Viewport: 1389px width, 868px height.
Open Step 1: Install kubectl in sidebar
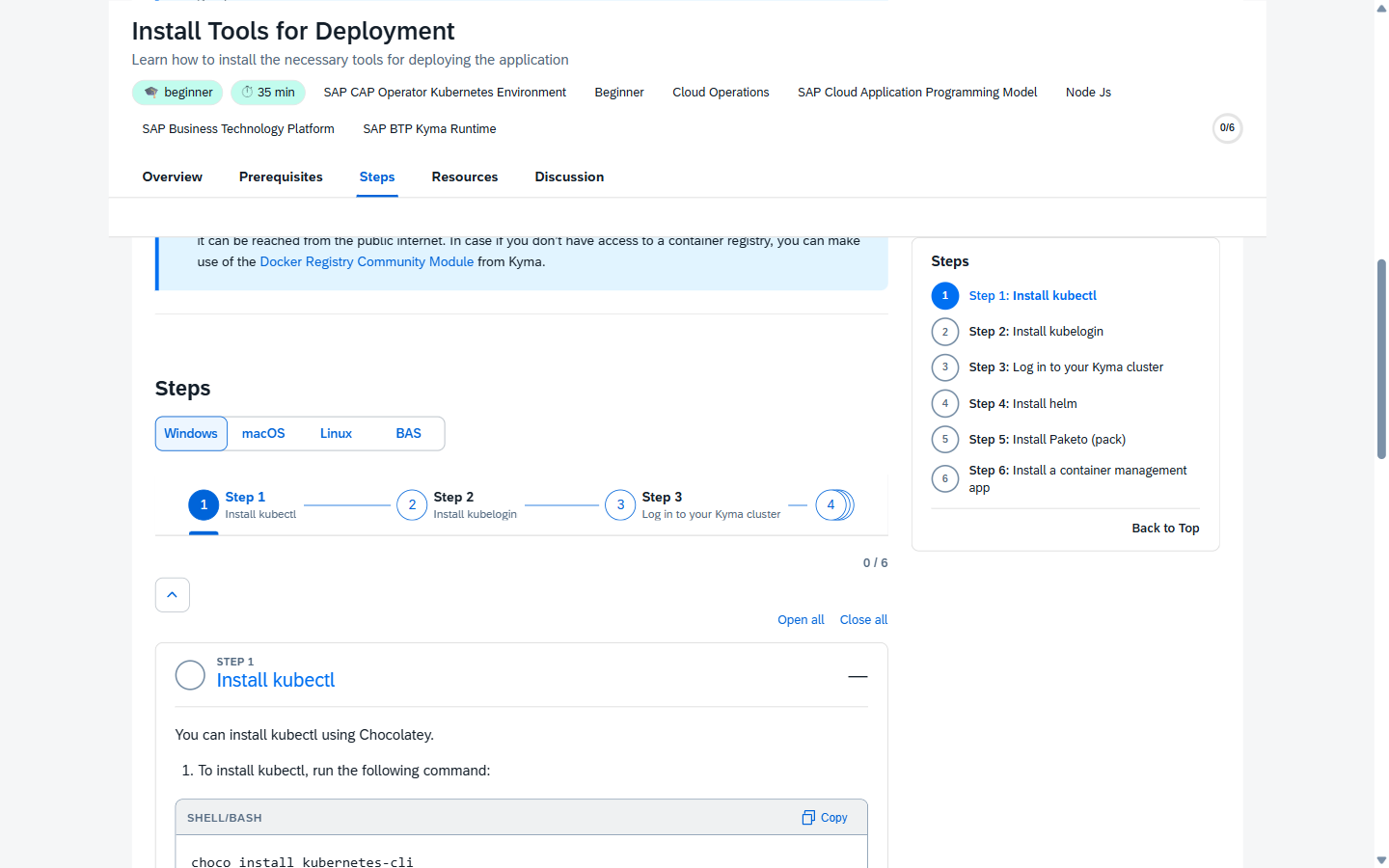coord(1032,296)
